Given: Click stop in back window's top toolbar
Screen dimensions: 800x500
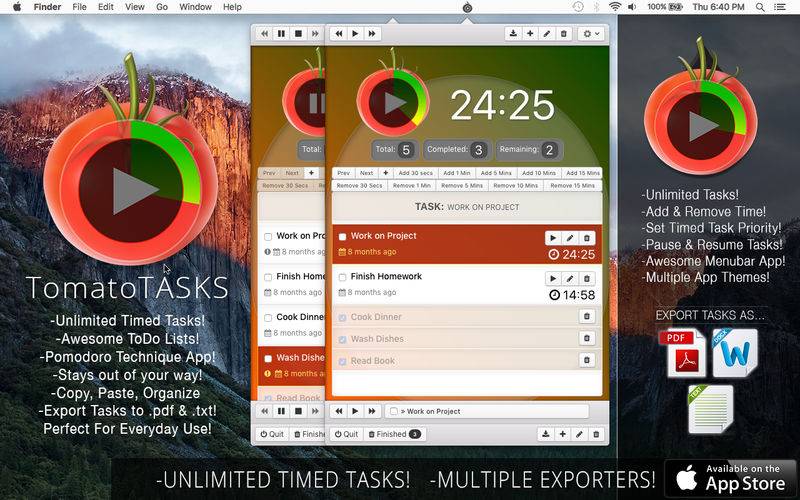Looking at the screenshot, I should (x=298, y=34).
